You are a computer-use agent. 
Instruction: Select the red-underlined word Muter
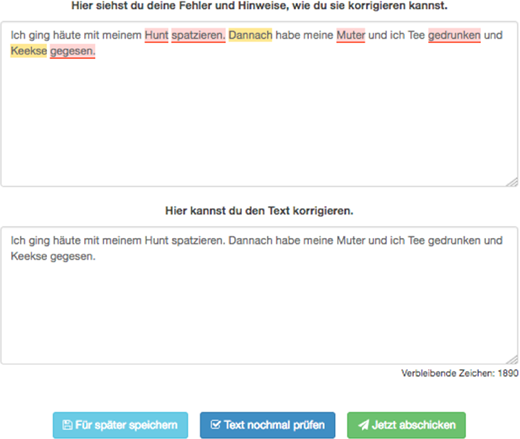point(351,35)
